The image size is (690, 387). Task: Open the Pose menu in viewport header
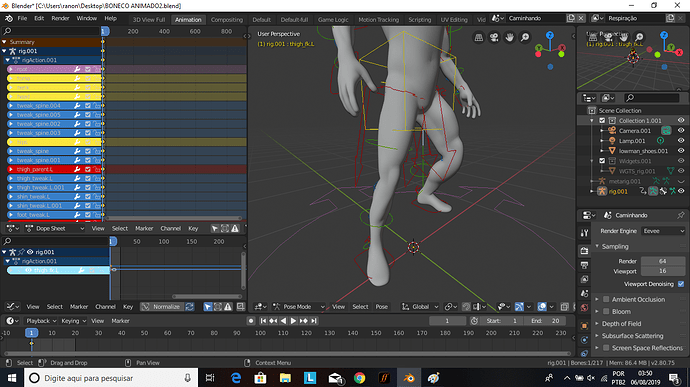pos(382,307)
